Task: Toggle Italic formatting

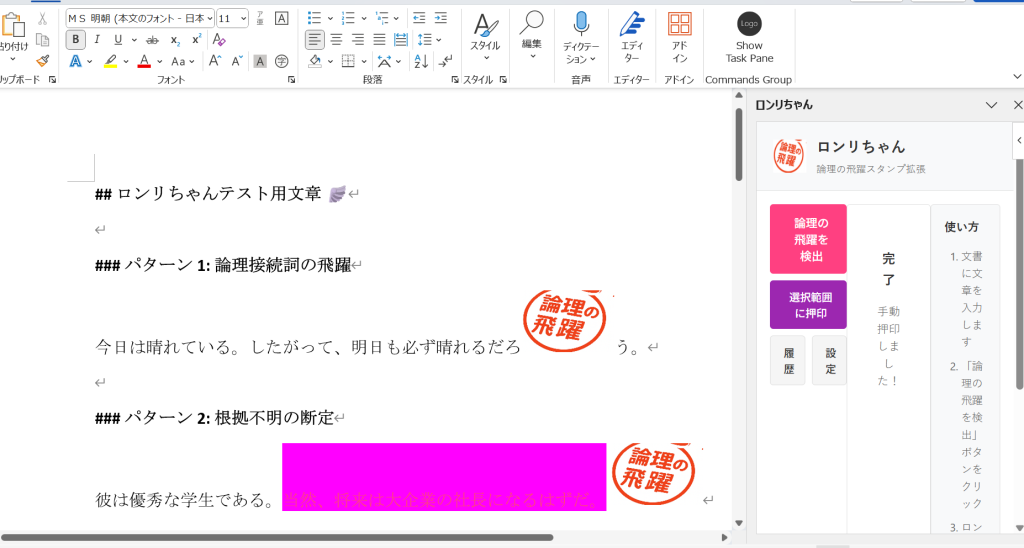Action: [97, 40]
